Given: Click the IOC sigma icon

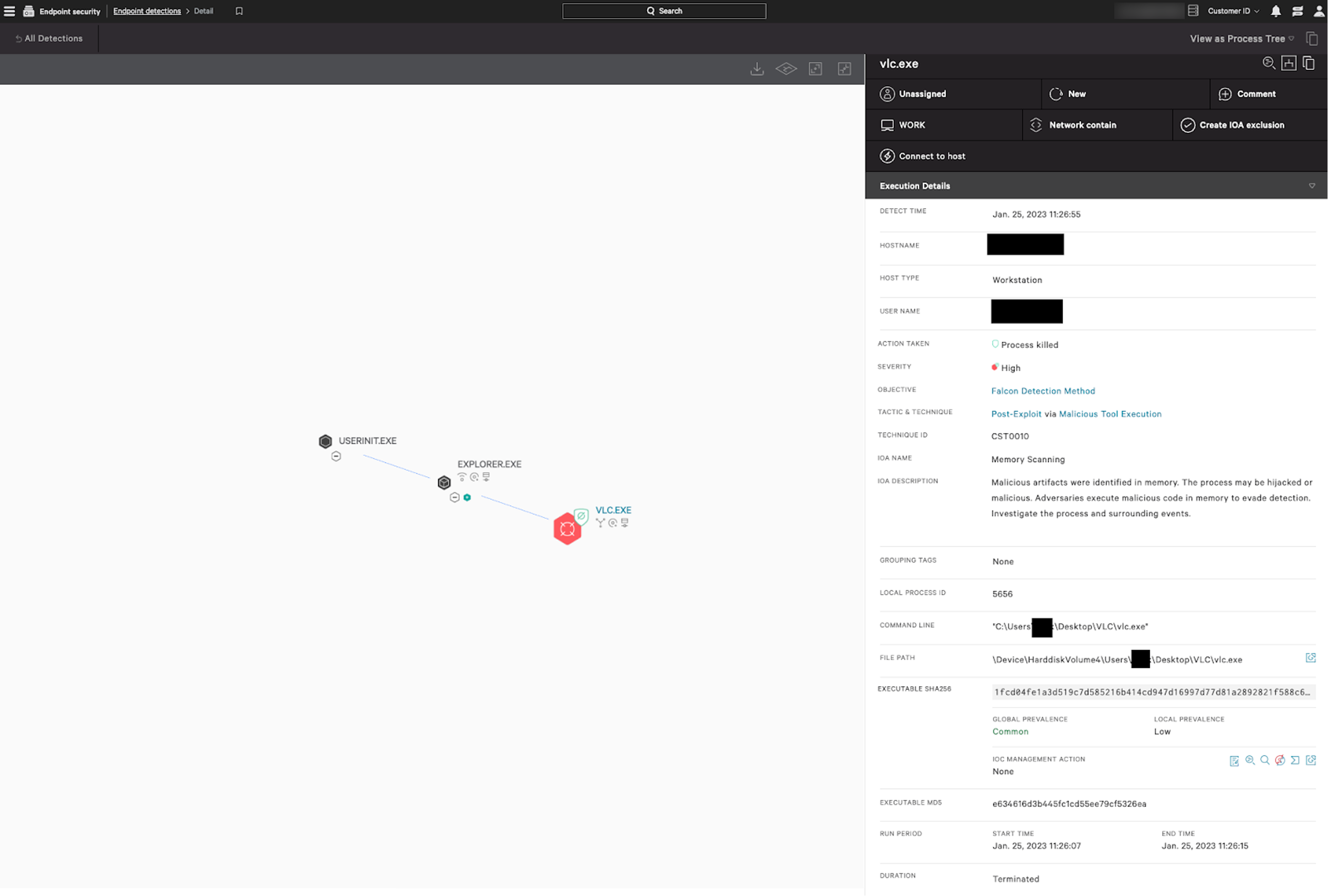Looking at the screenshot, I should [1295, 761].
